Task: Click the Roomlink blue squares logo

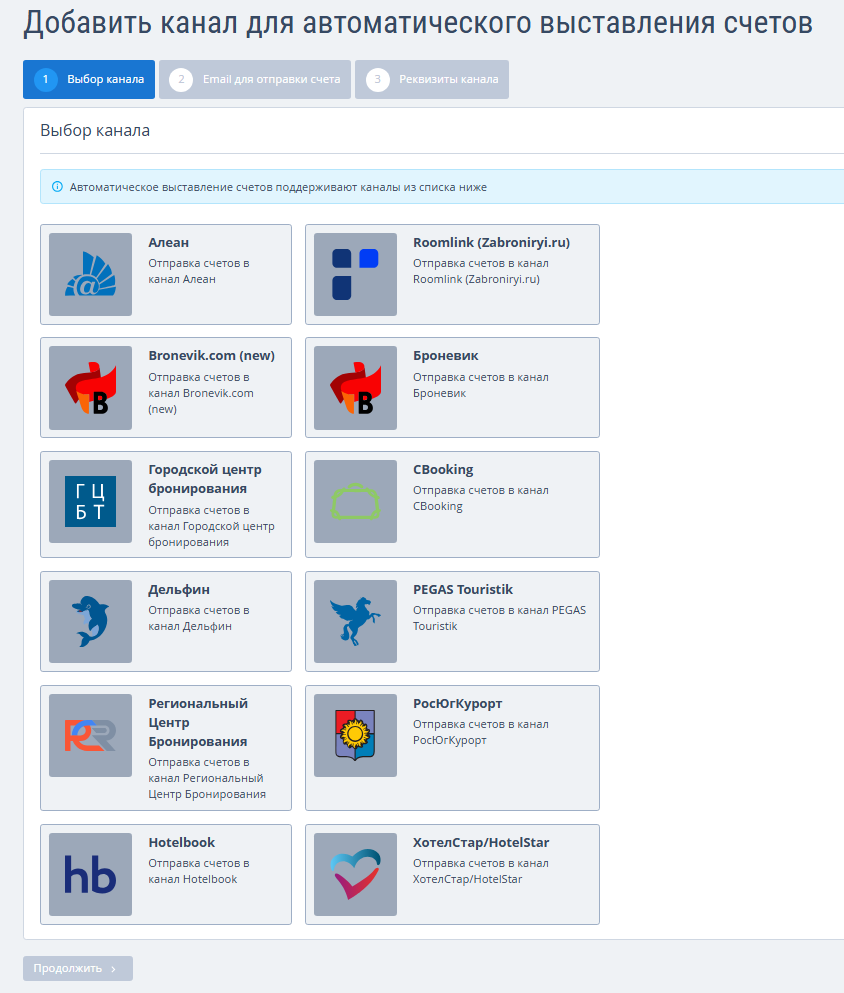Action: 355,274
